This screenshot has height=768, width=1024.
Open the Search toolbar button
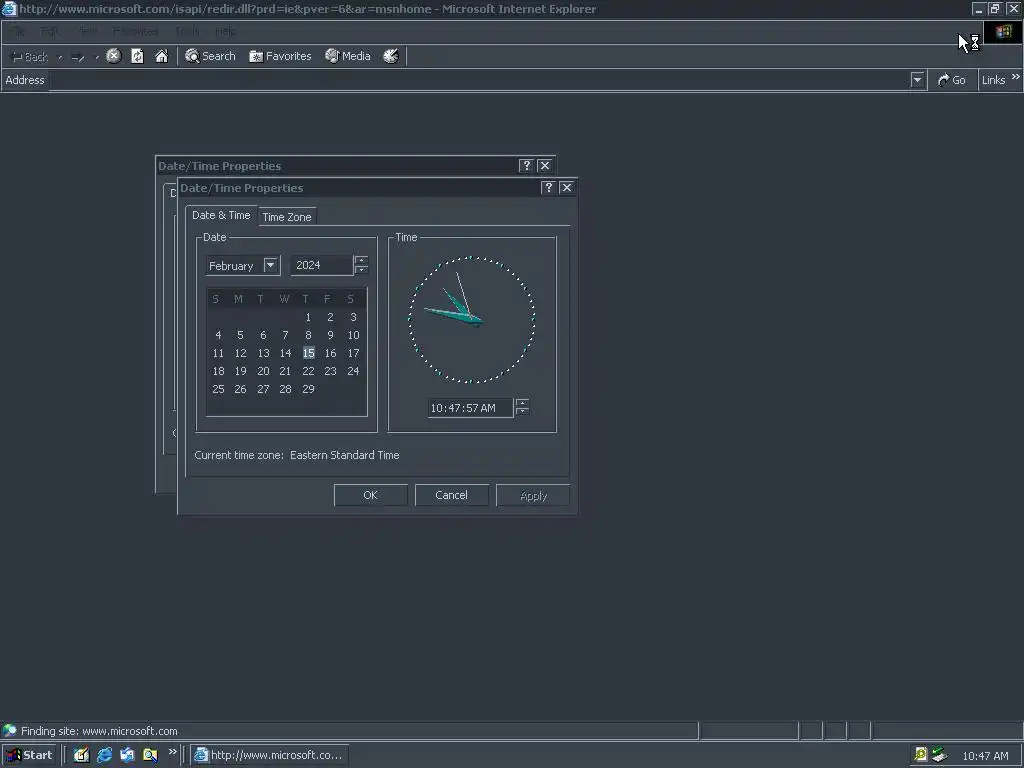pyautogui.click(x=210, y=56)
